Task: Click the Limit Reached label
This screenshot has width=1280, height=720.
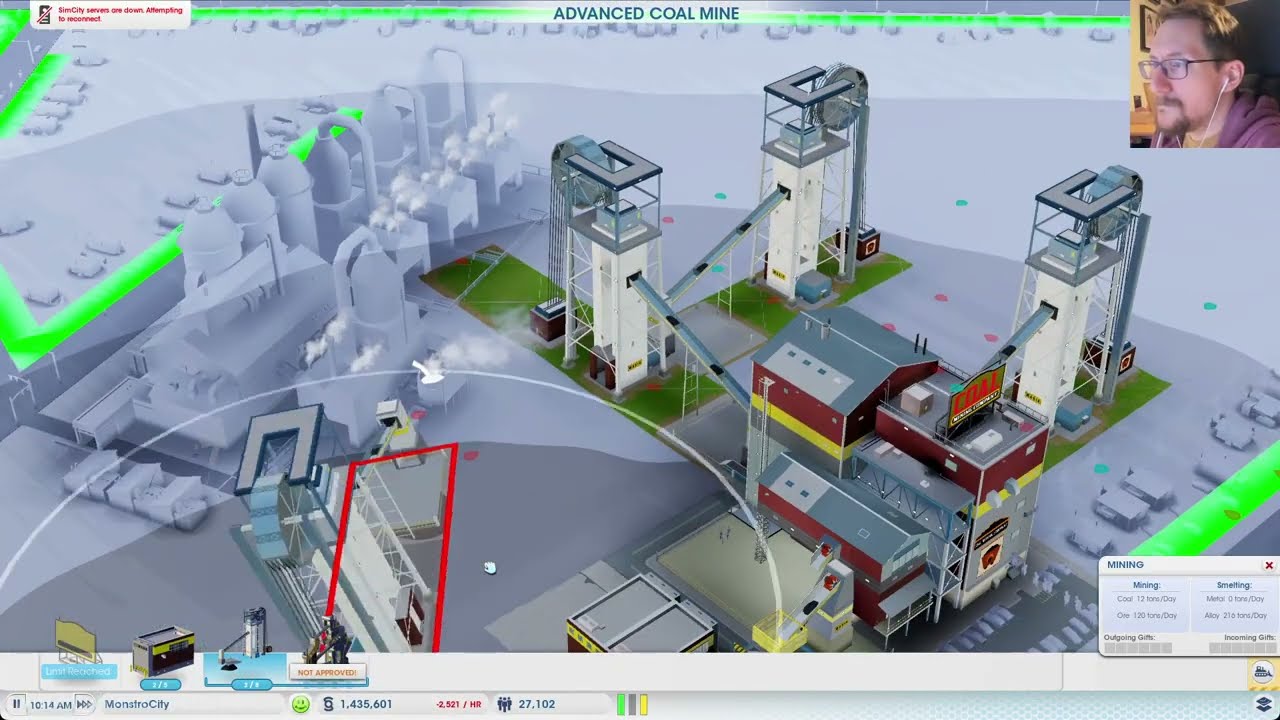Action: (77, 671)
